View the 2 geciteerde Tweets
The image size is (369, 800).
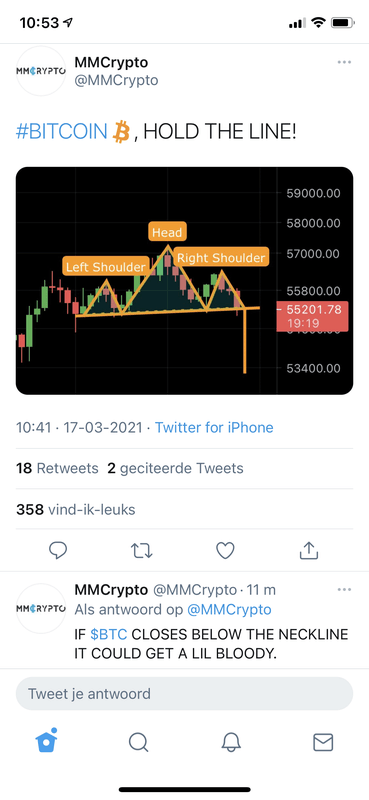point(175,468)
